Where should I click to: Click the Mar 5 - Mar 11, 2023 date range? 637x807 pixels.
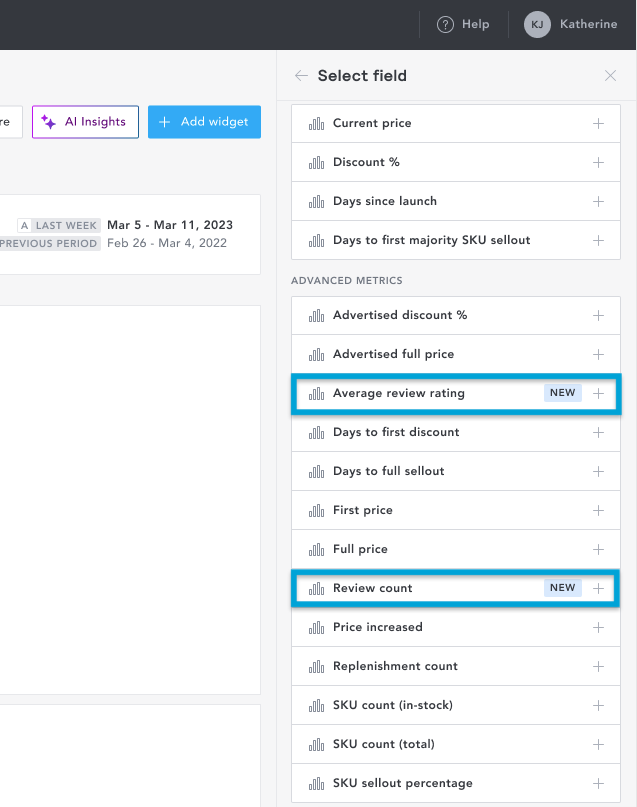(170, 225)
